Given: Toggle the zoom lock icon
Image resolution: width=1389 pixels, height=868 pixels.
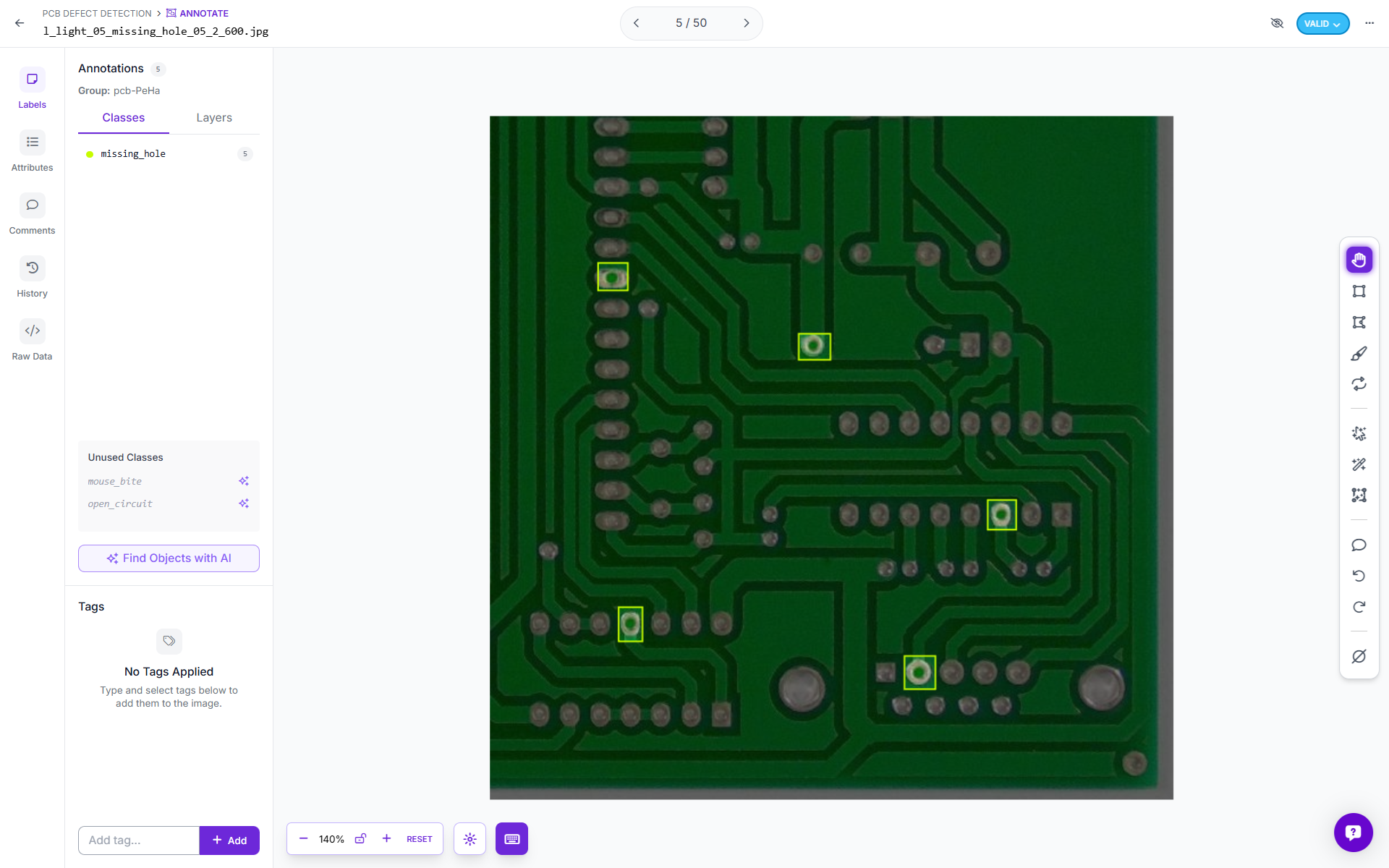Looking at the screenshot, I should (x=360, y=839).
